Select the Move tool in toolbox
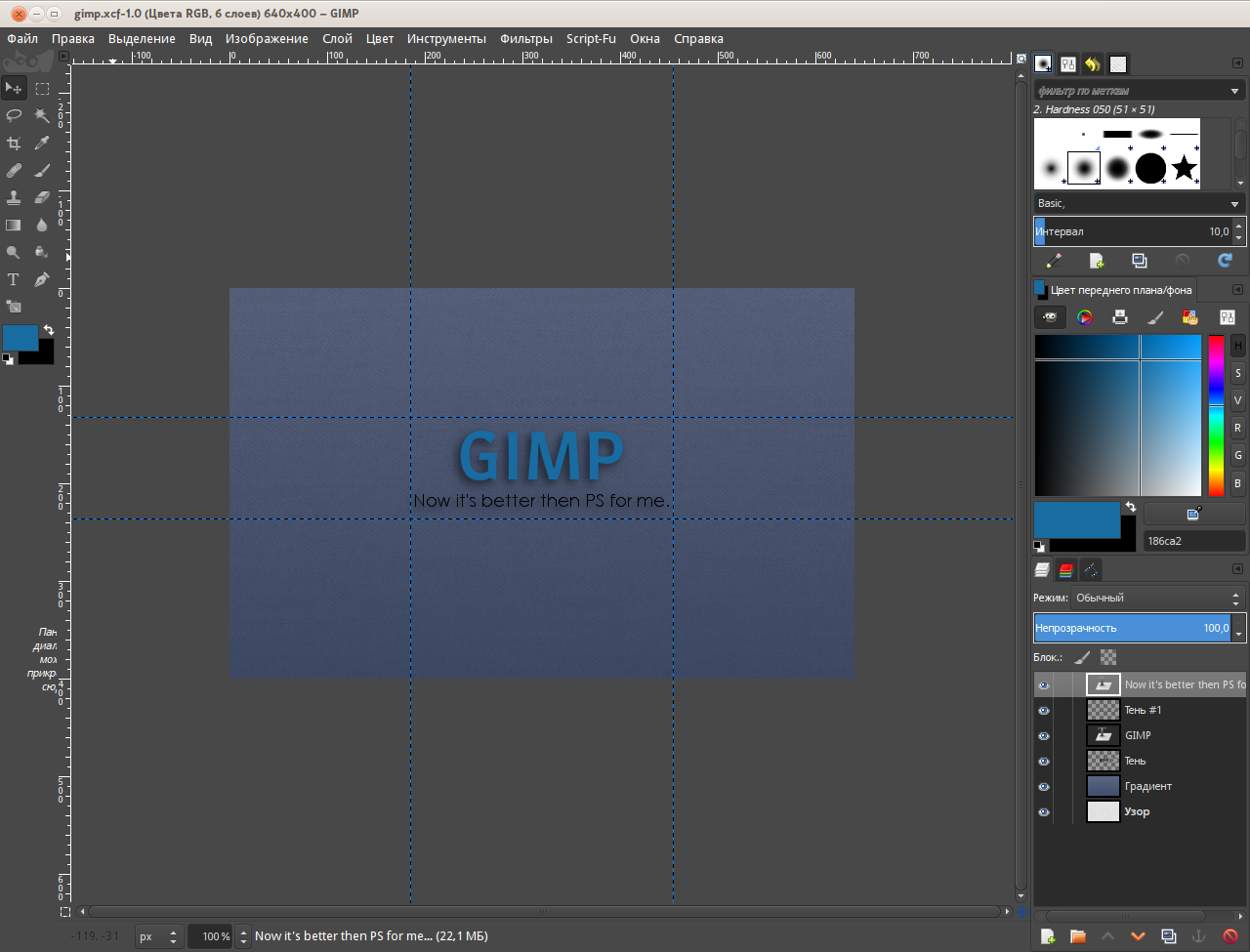 14,88
